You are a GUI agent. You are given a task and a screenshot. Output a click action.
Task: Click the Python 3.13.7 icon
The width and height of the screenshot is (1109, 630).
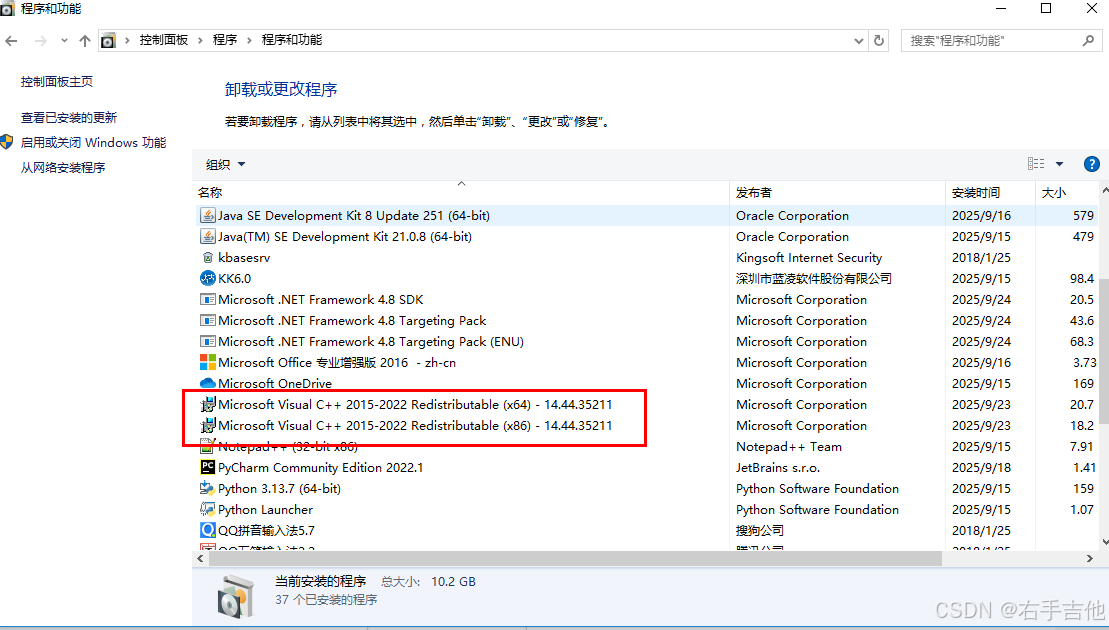click(x=207, y=489)
